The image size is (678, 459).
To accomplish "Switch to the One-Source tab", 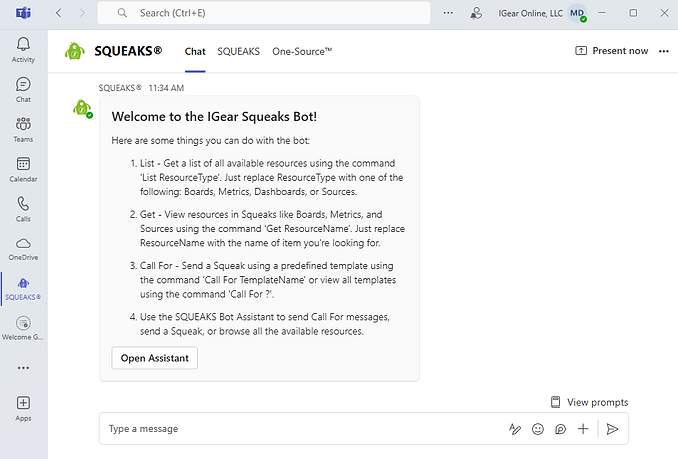I will click(x=302, y=51).
